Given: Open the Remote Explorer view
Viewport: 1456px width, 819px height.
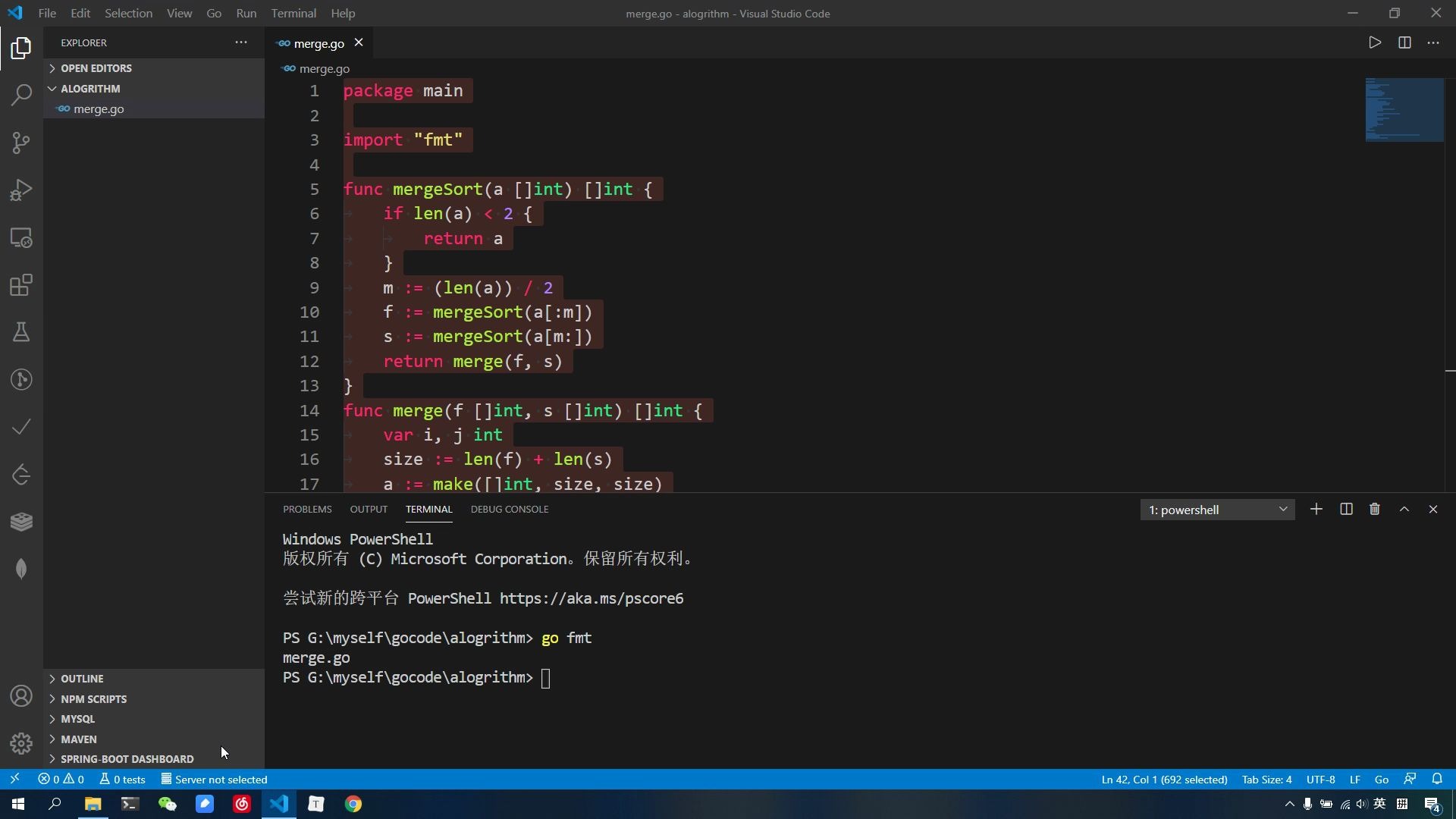Looking at the screenshot, I should [x=21, y=238].
